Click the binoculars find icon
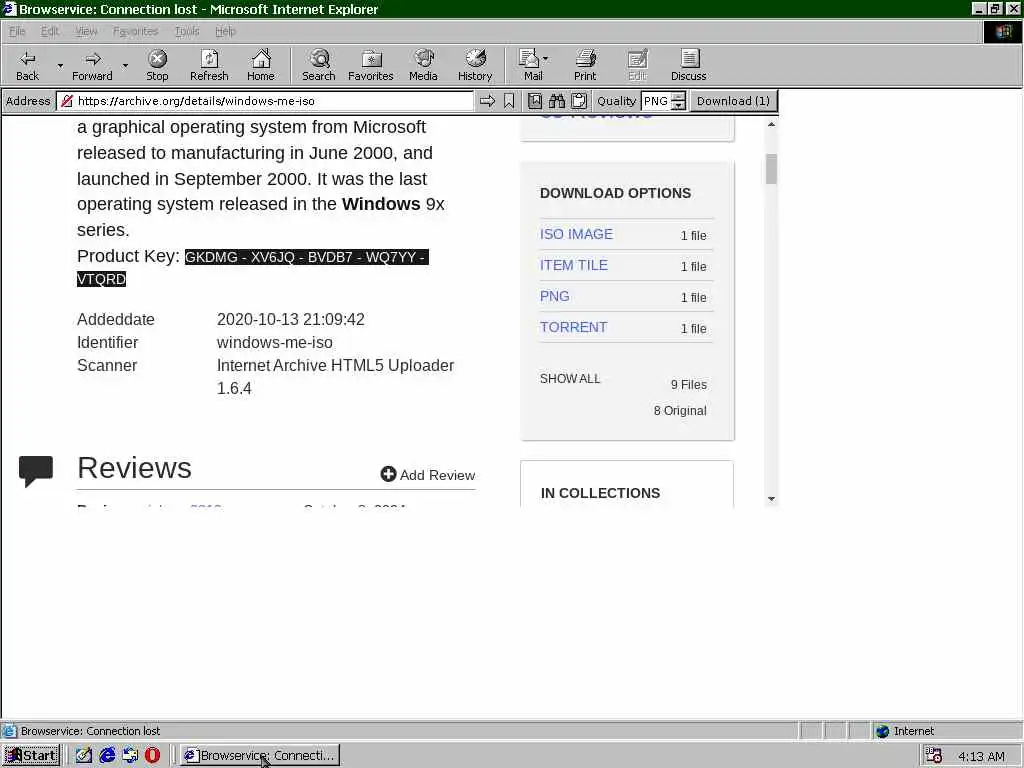Screen dimensions: 1024x768 [x=556, y=101]
